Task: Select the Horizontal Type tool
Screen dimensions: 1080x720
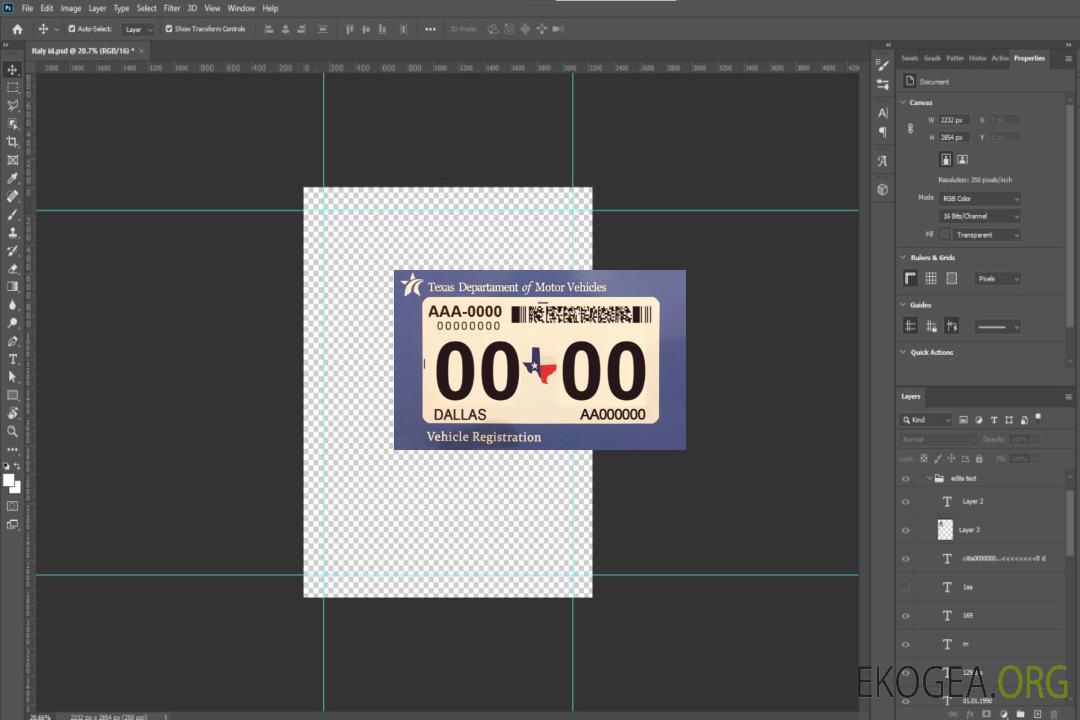Action: click(13, 359)
